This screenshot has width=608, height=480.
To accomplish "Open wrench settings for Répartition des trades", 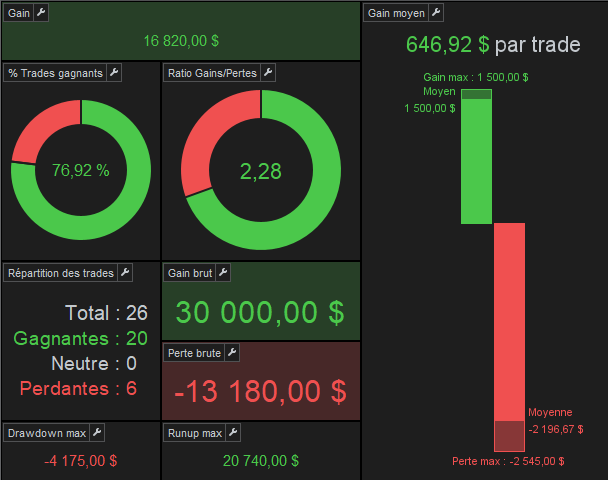I will 125,273.
